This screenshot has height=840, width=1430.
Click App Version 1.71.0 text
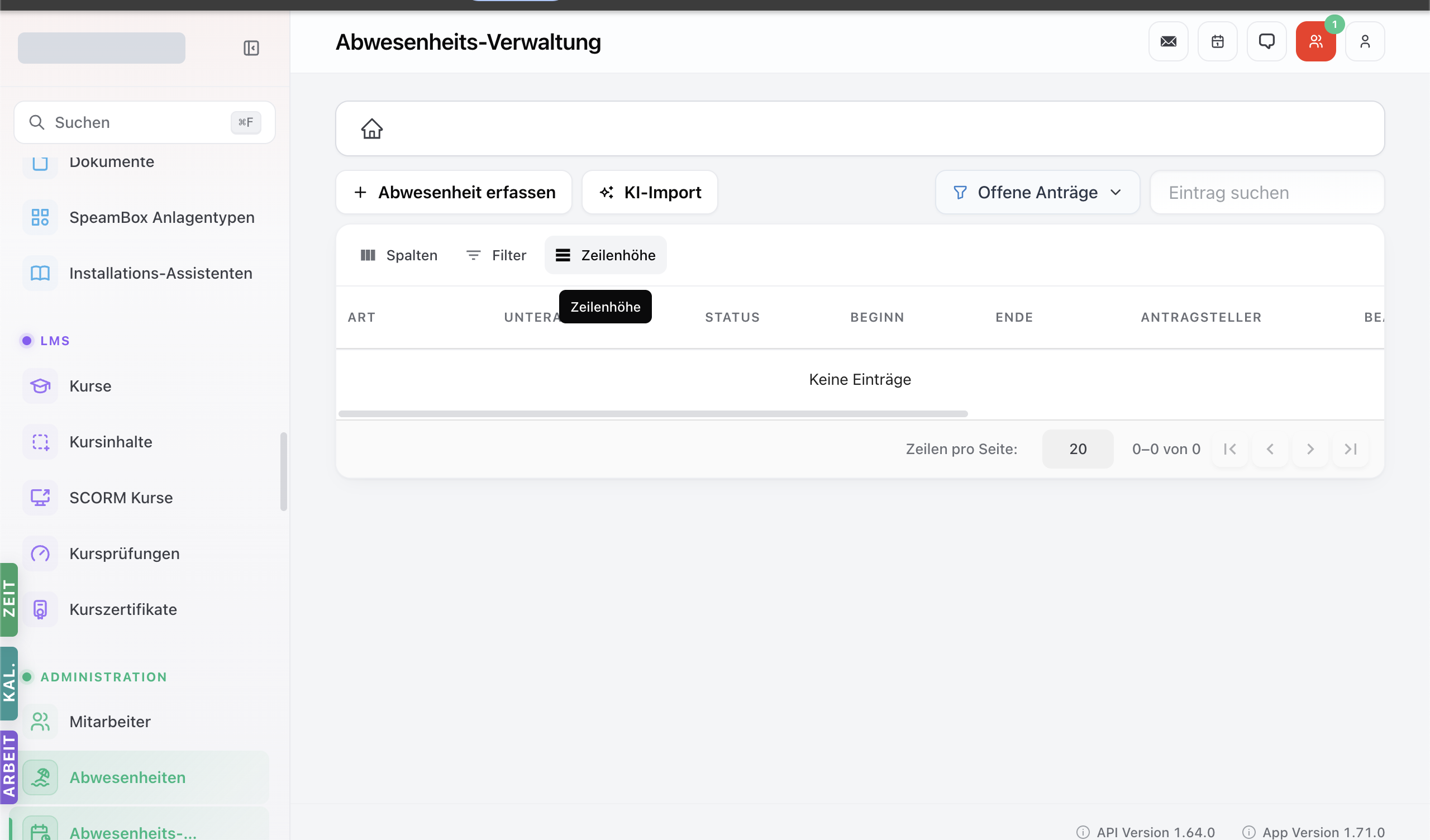pyautogui.click(x=1323, y=832)
